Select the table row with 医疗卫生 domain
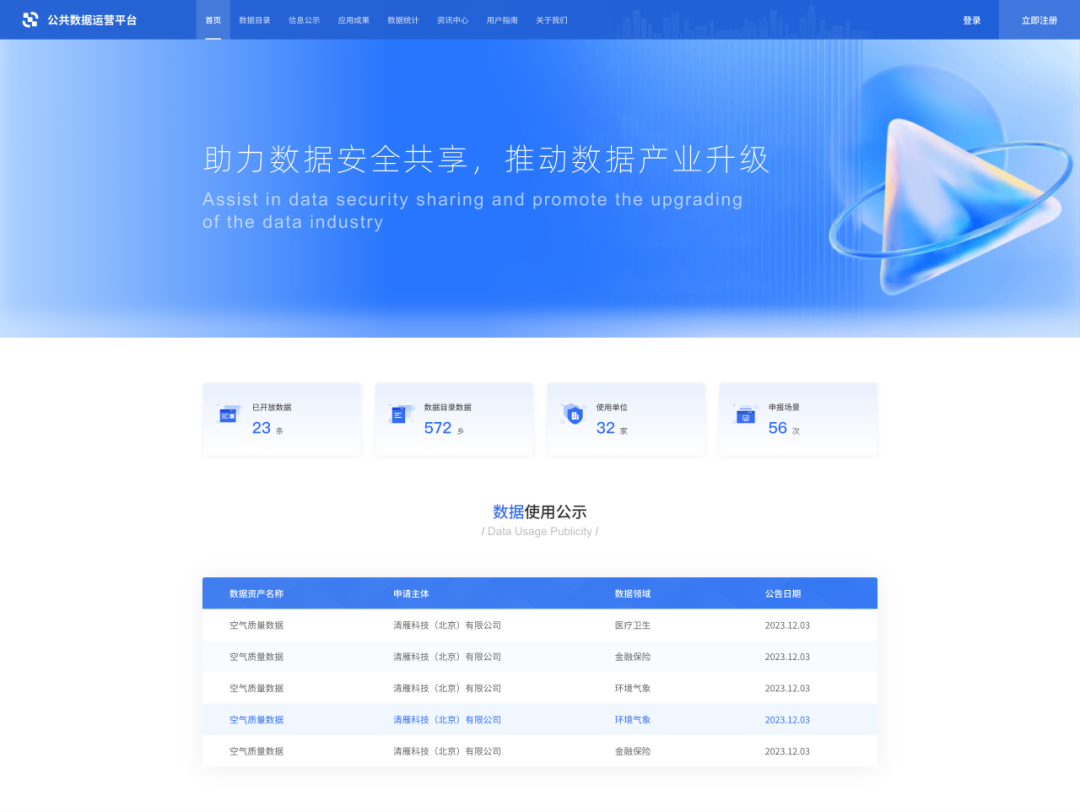The width and height of the screenshot is (1080, 812). 539,625
